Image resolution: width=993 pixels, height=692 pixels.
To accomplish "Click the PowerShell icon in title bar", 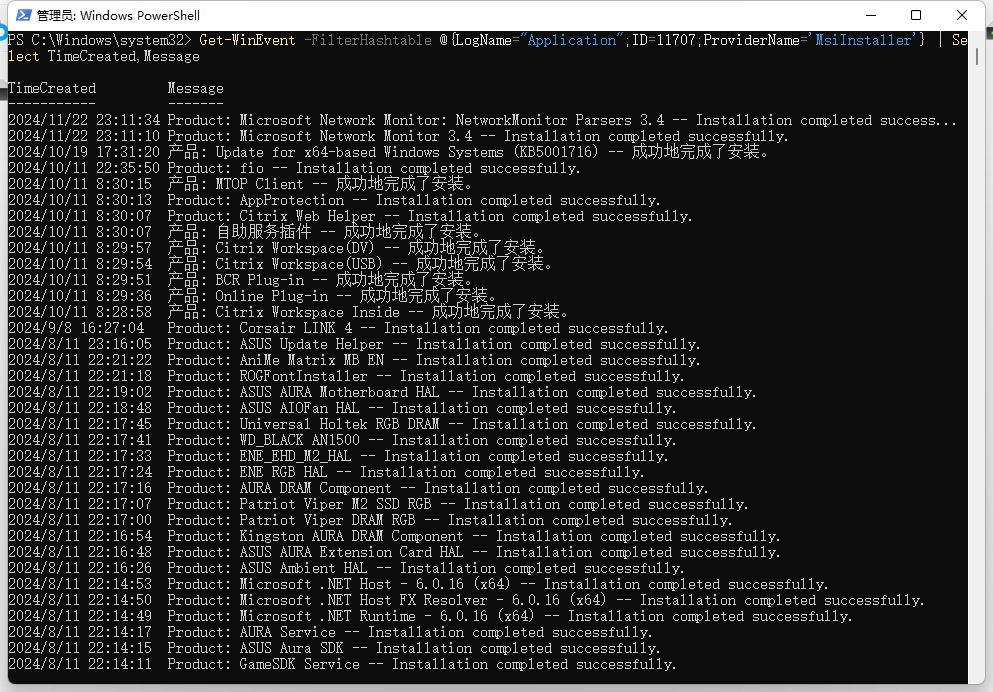I will 22,15.
